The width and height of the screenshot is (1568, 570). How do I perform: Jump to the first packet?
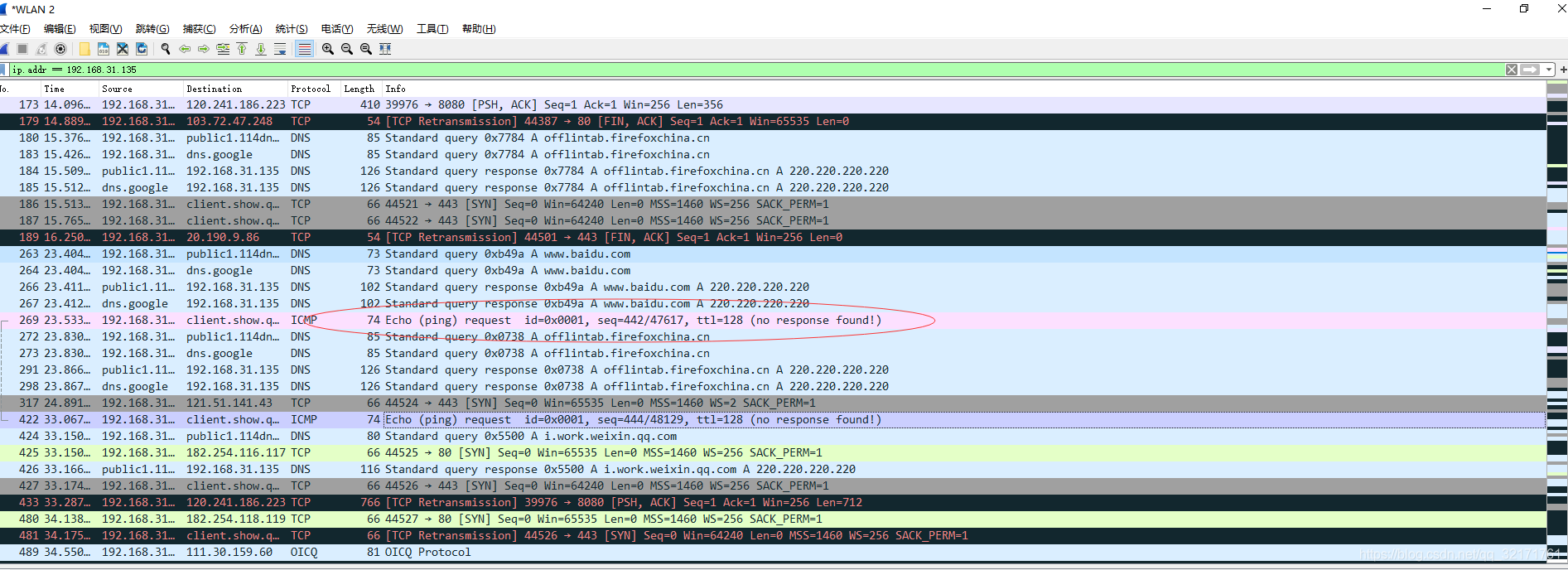242,49
